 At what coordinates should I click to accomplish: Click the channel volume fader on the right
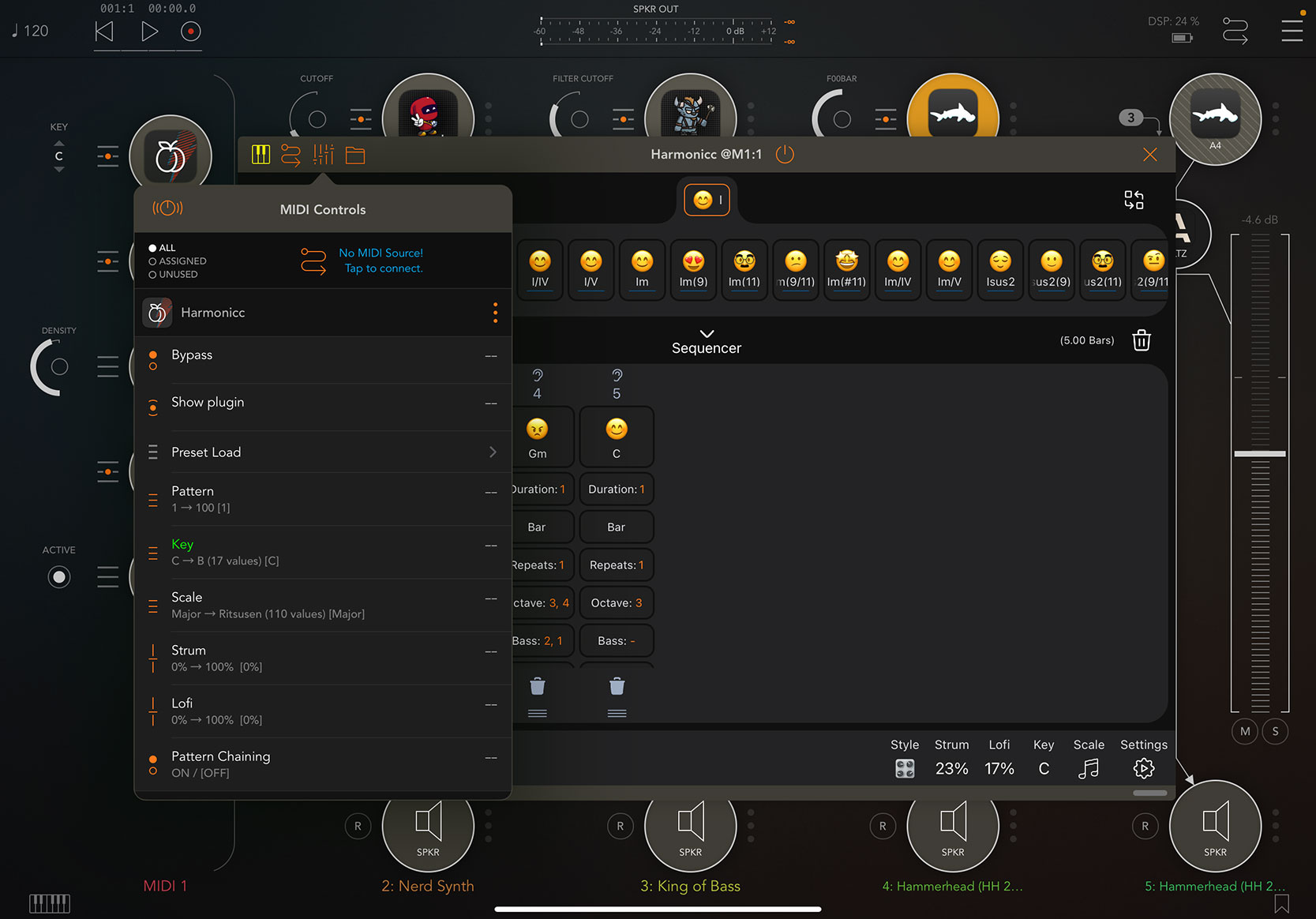coord(1259,452)
